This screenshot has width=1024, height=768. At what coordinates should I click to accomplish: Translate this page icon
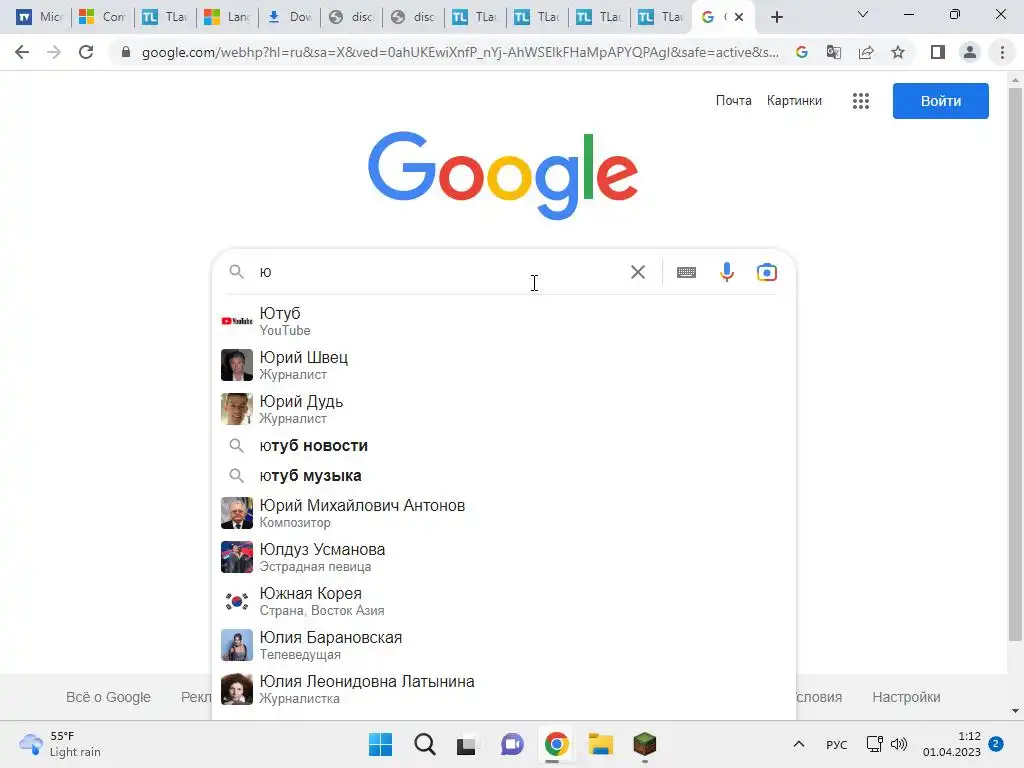(834, 52)
